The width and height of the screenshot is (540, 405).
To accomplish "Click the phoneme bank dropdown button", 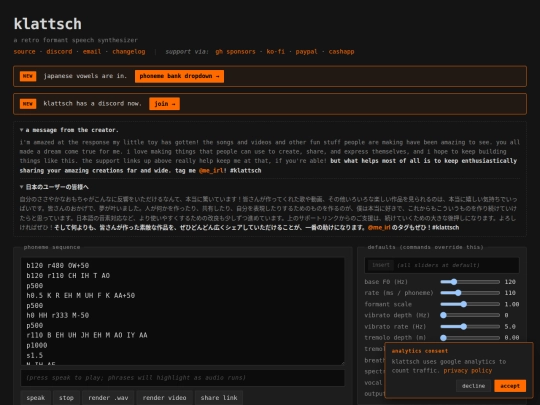I will pyautogui.click(x=179, y=76).
